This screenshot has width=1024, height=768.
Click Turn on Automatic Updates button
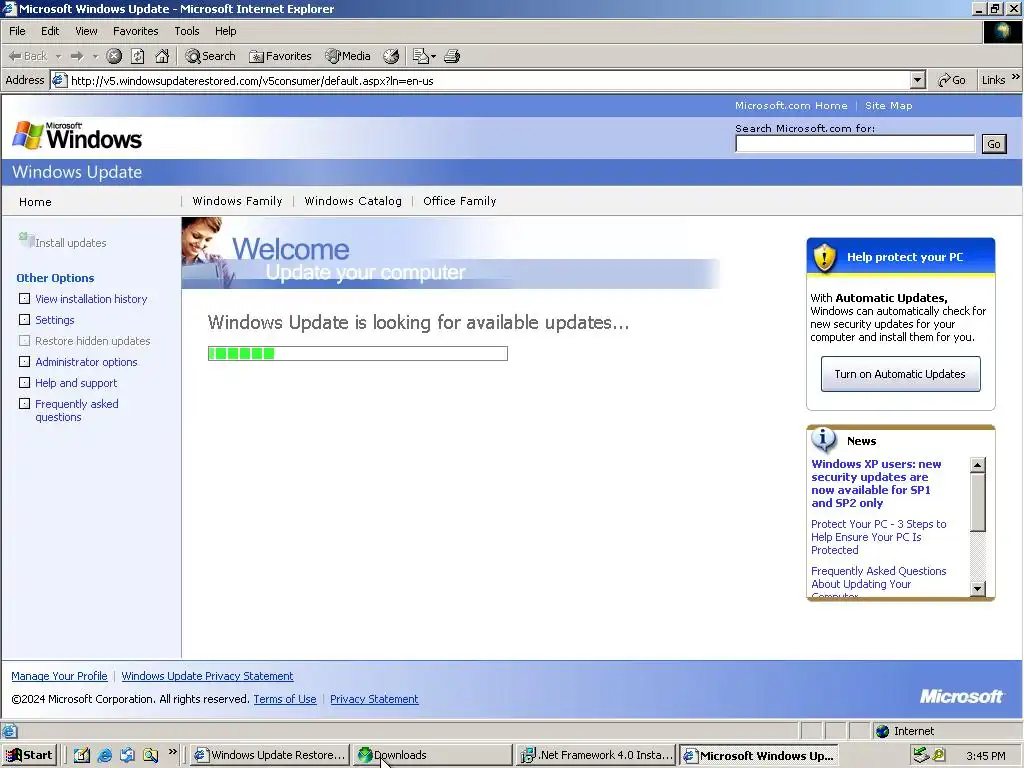900,374
